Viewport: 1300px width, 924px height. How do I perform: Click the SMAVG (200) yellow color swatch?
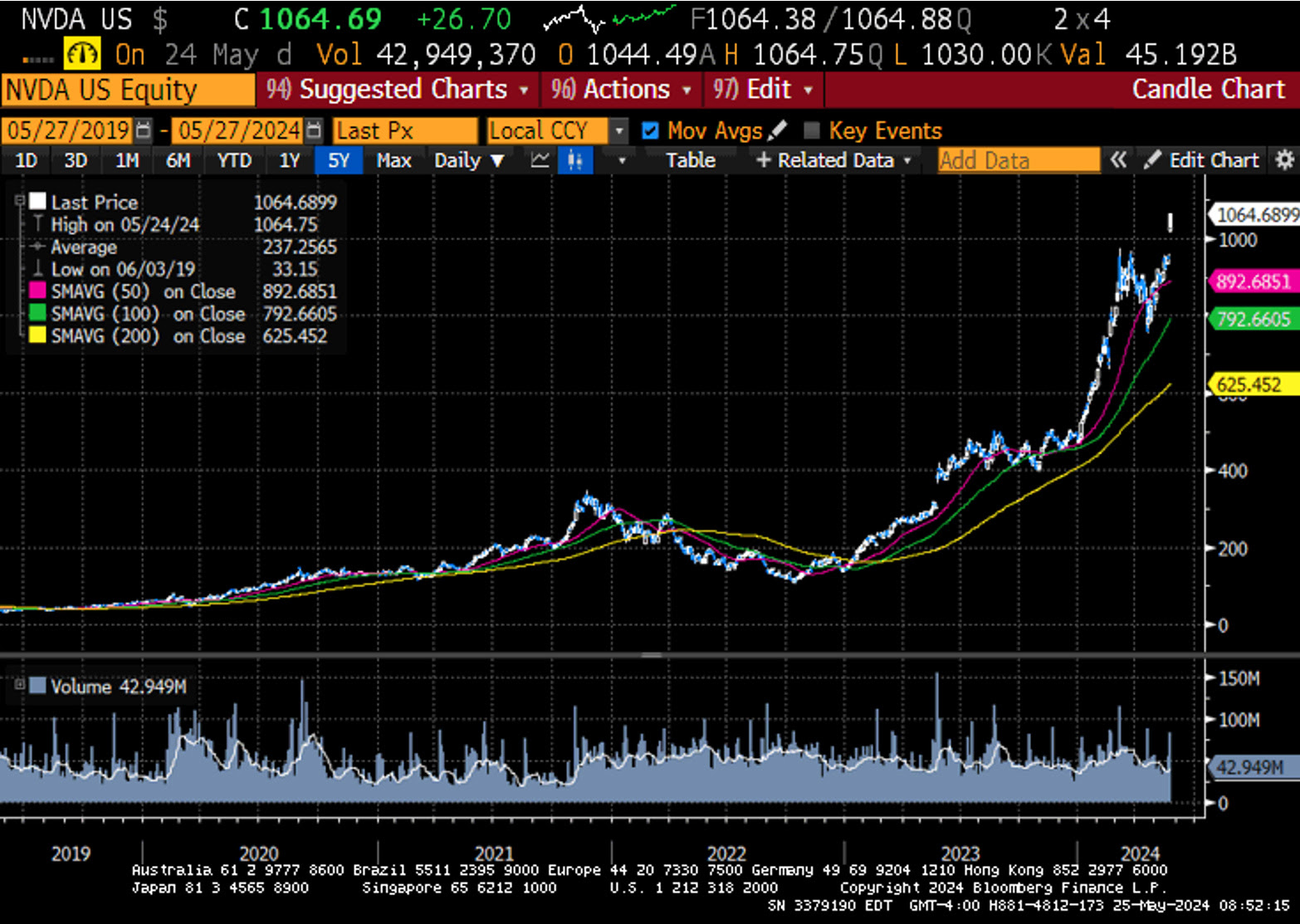(37, 335)
